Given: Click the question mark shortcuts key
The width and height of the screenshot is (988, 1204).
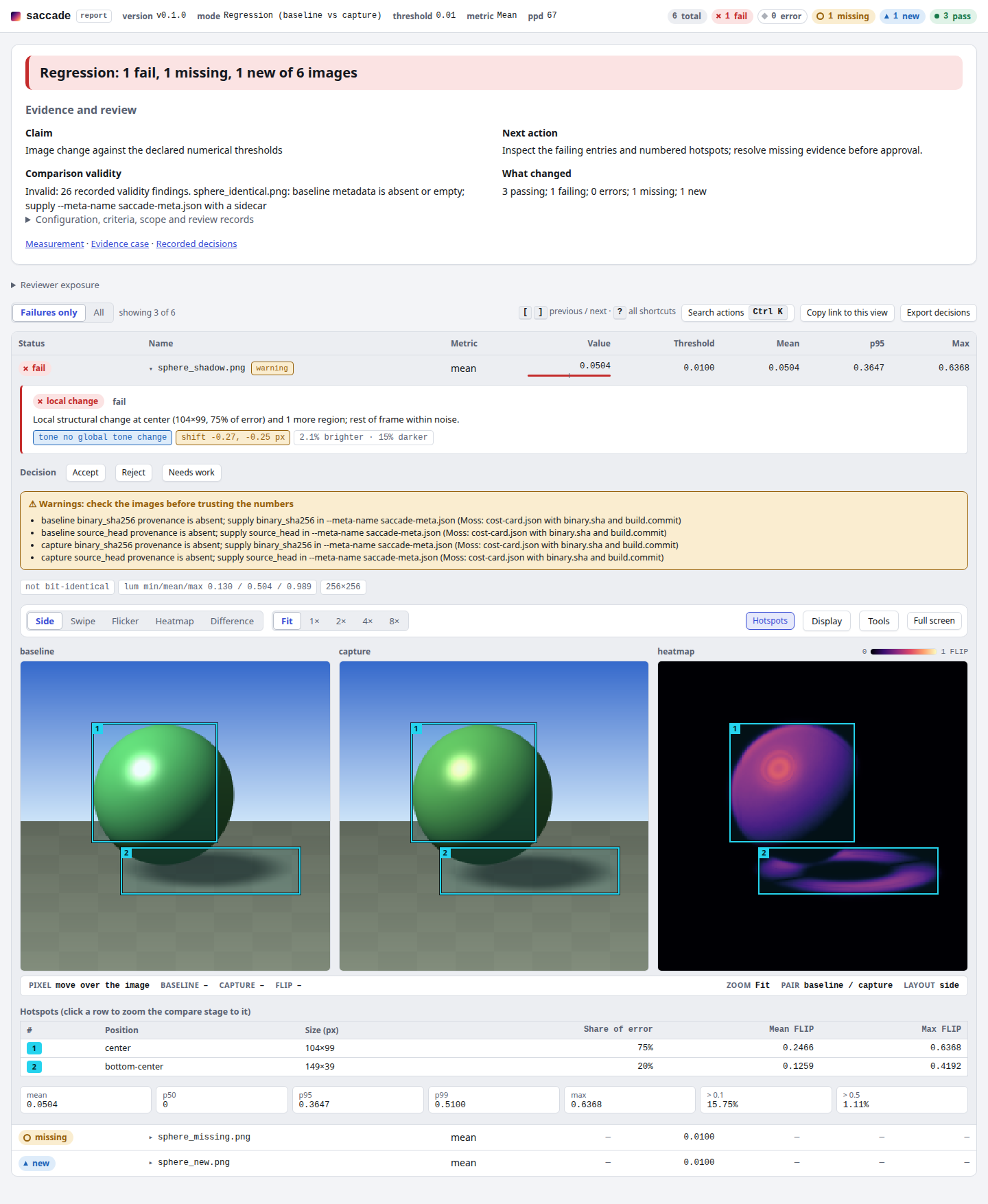Looking at the screenshot, I should (x=620, y=312).
